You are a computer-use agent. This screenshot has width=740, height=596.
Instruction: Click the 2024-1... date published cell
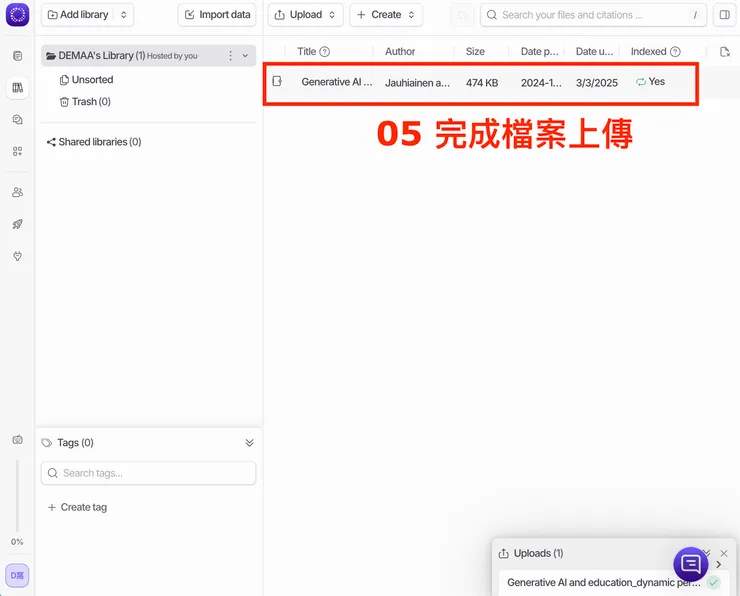tap(541, 83)
